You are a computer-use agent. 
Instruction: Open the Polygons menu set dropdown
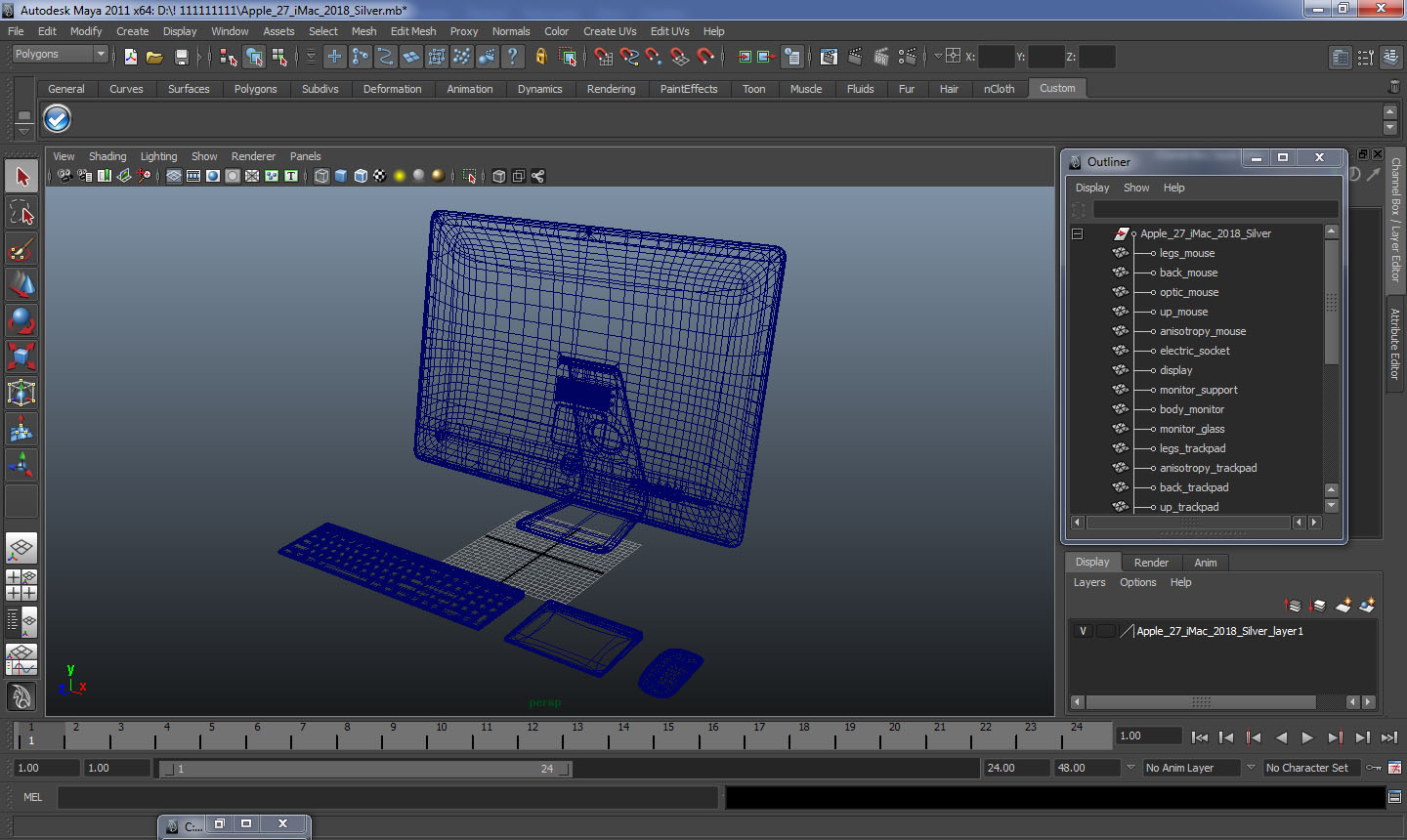[x=60, y=55]
